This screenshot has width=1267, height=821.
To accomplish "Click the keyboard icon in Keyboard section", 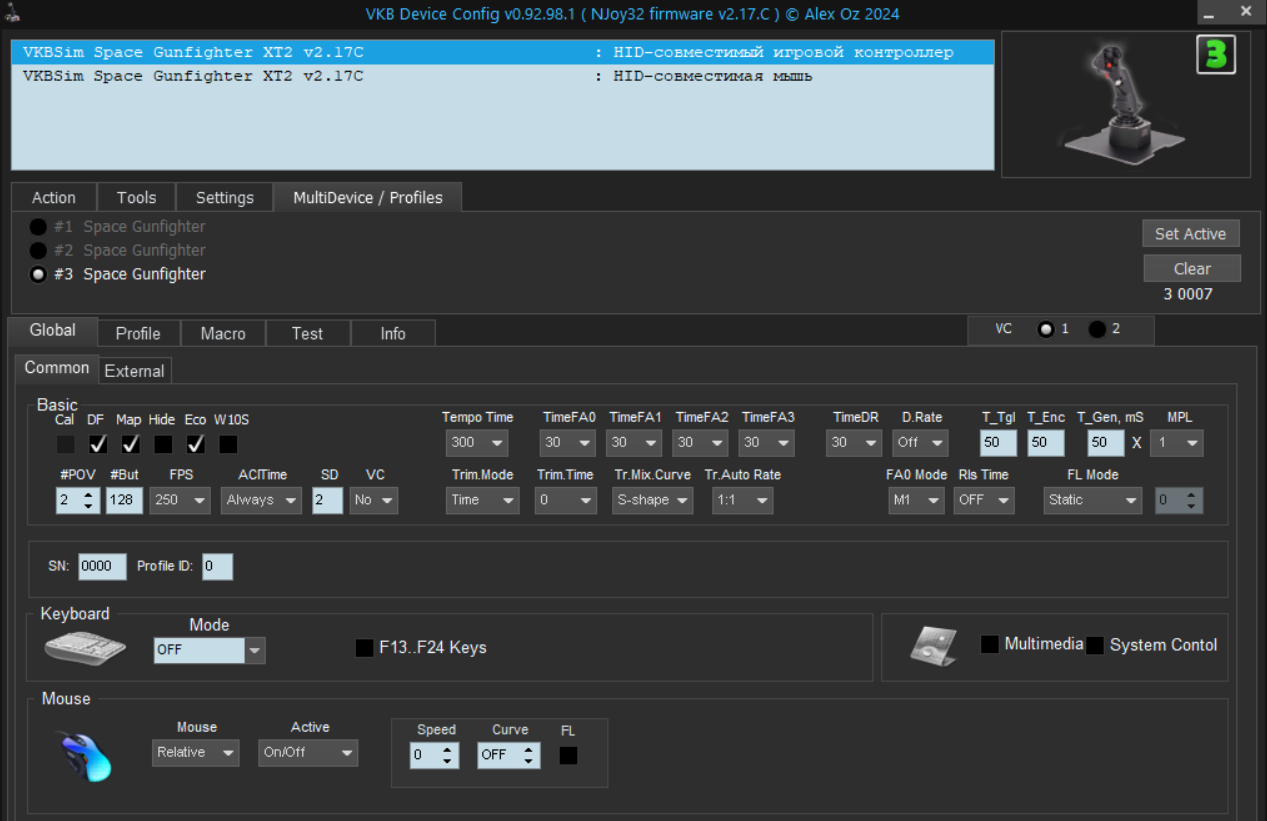I will point(85,648).
